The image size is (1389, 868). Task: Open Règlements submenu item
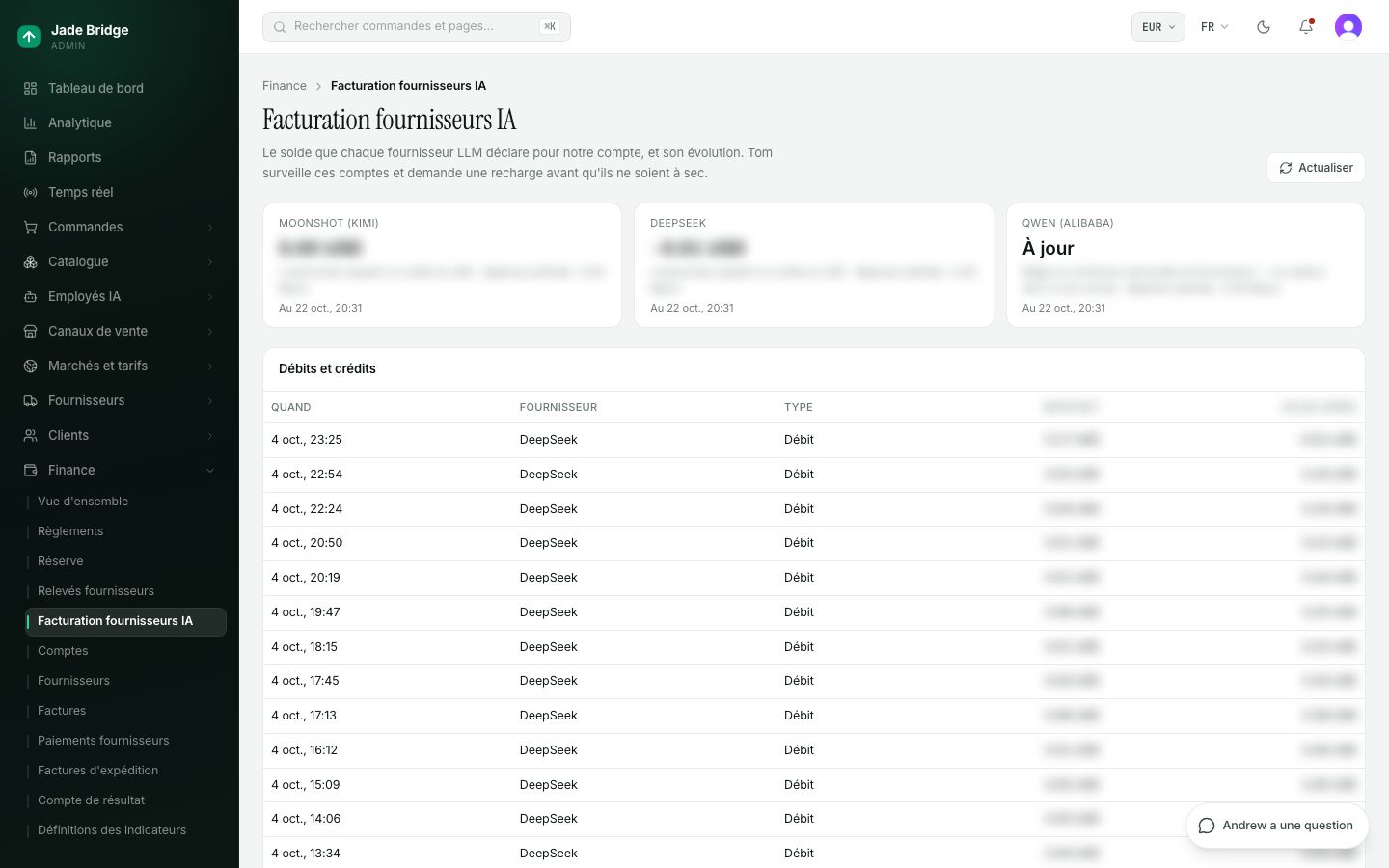[70, 531]
